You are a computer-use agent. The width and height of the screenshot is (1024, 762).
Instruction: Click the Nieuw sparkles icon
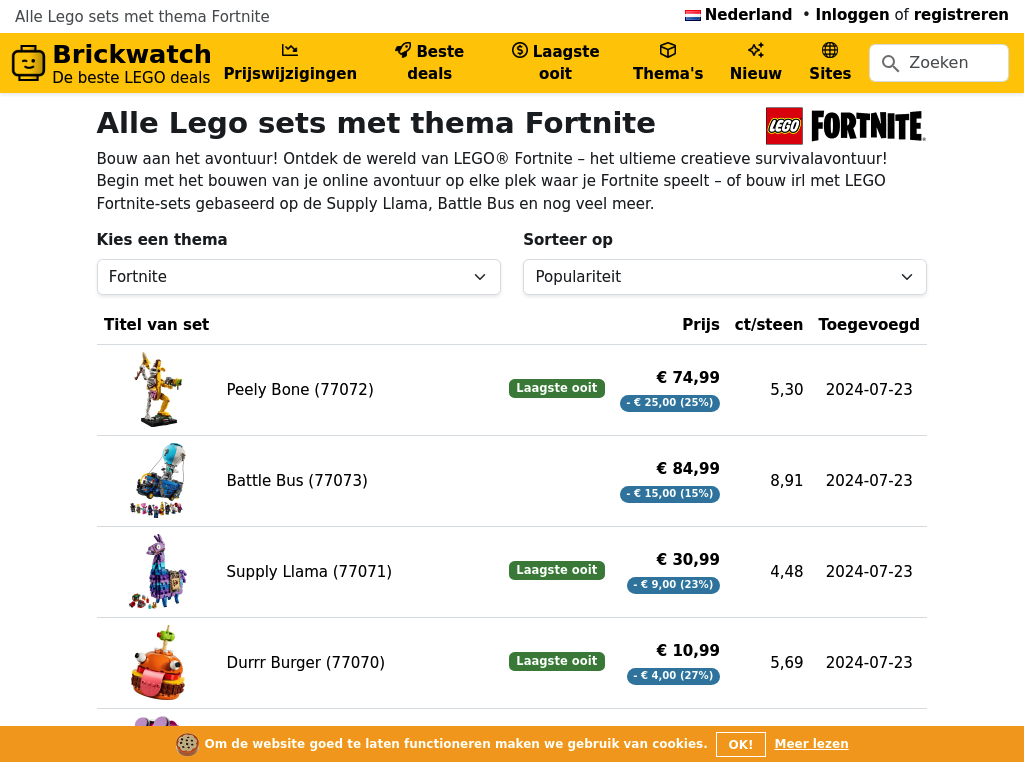pos(756,51)
